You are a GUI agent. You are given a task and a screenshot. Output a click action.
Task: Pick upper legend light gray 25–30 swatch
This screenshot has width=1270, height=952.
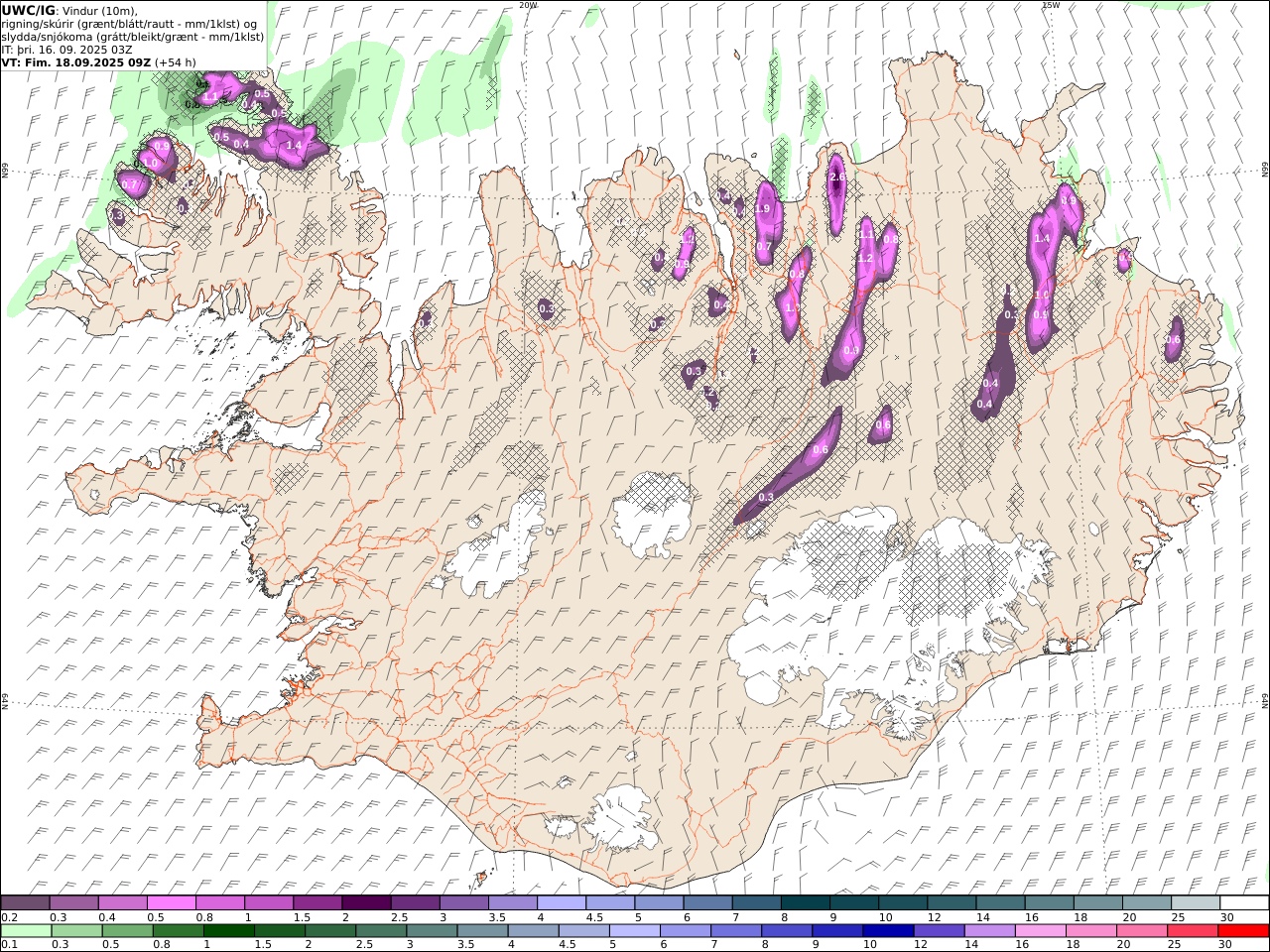click(1195, 902)
